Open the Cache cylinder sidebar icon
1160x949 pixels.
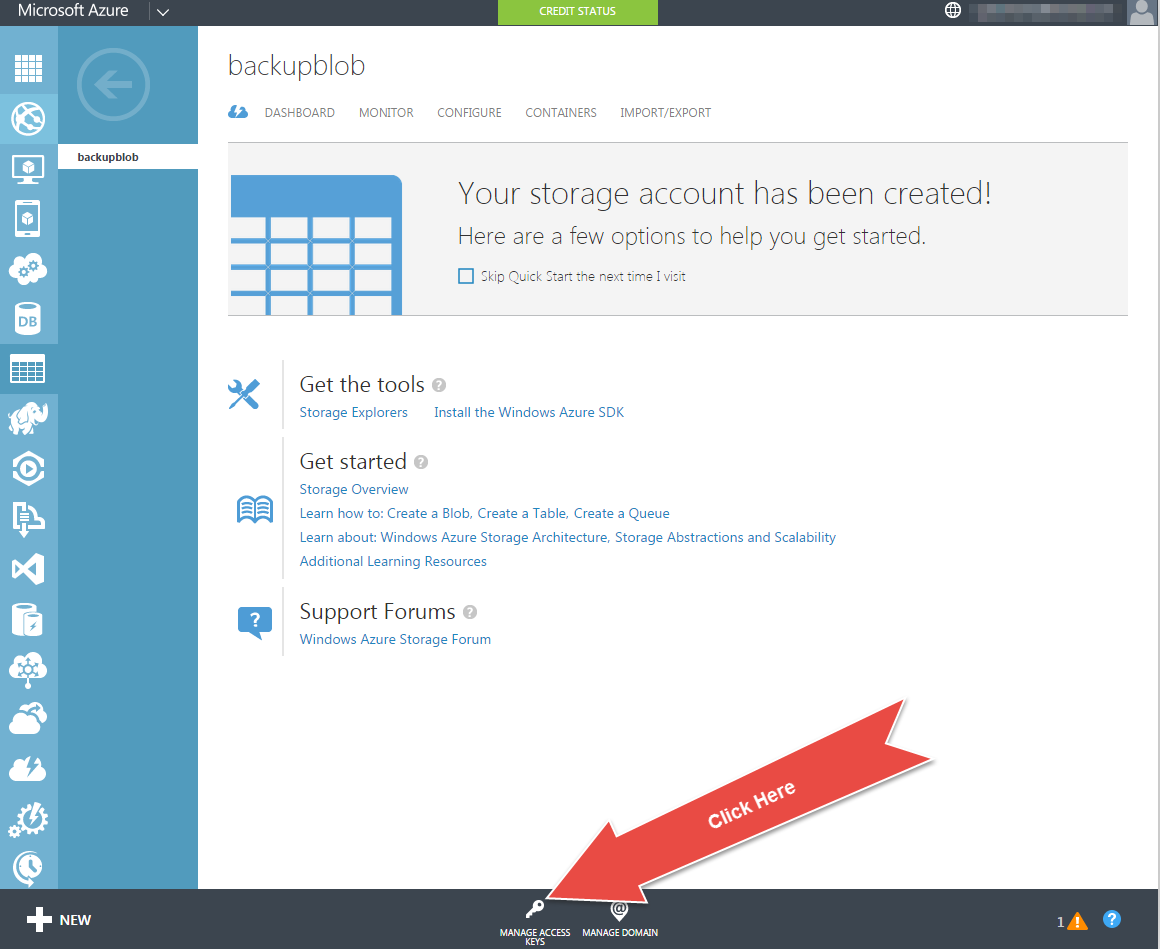click(28, 619)
